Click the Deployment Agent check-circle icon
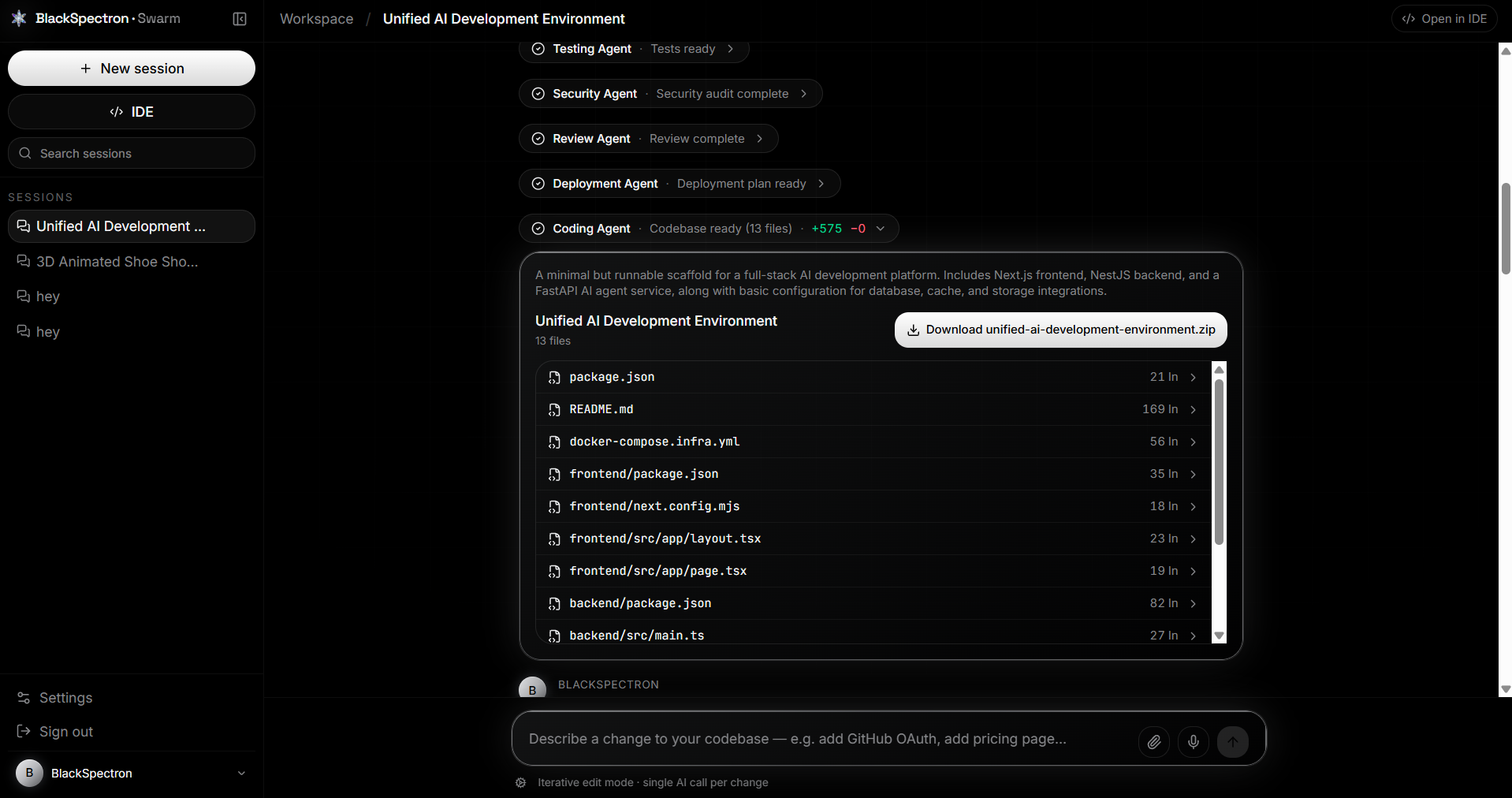 [538, 184]
